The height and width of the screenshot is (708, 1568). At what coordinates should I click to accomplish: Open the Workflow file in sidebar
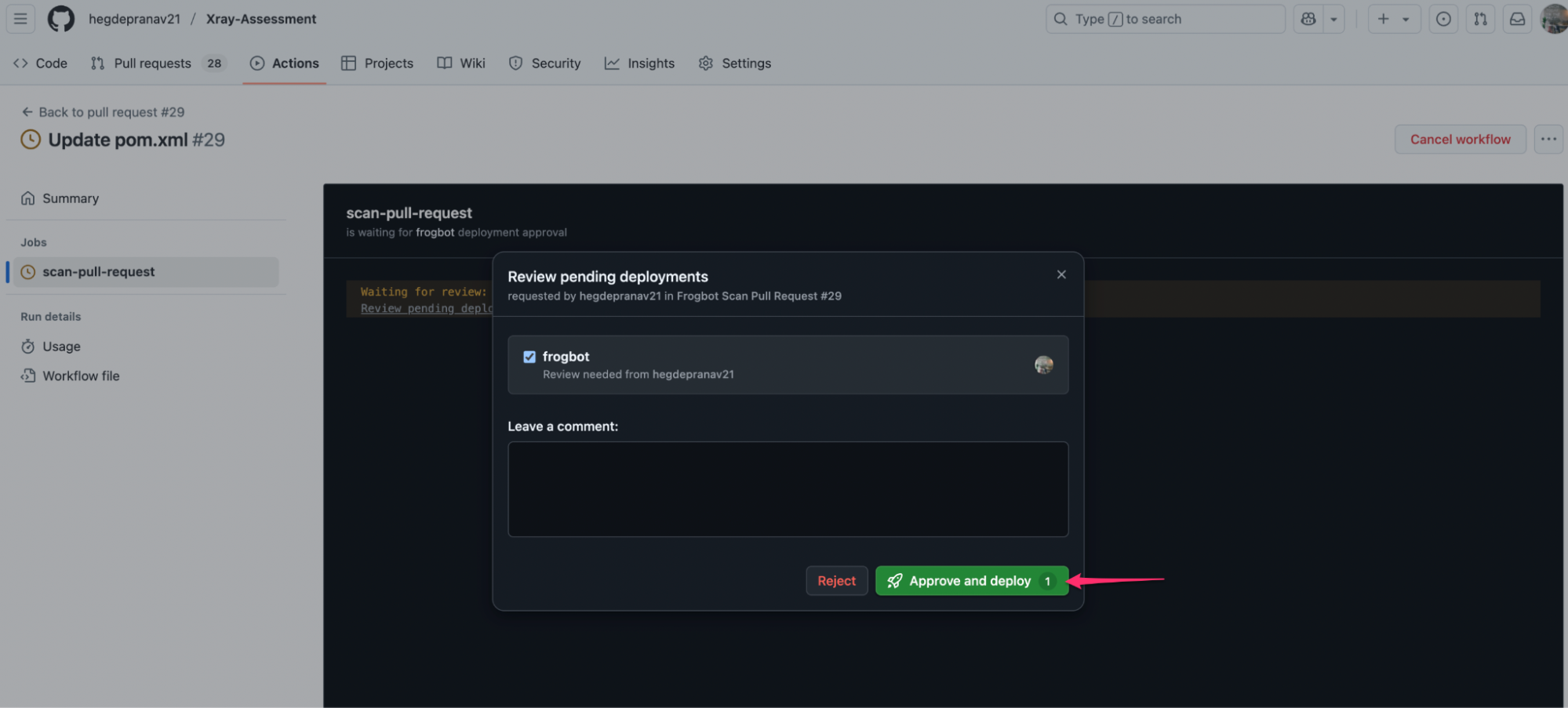tap(81, 376)
